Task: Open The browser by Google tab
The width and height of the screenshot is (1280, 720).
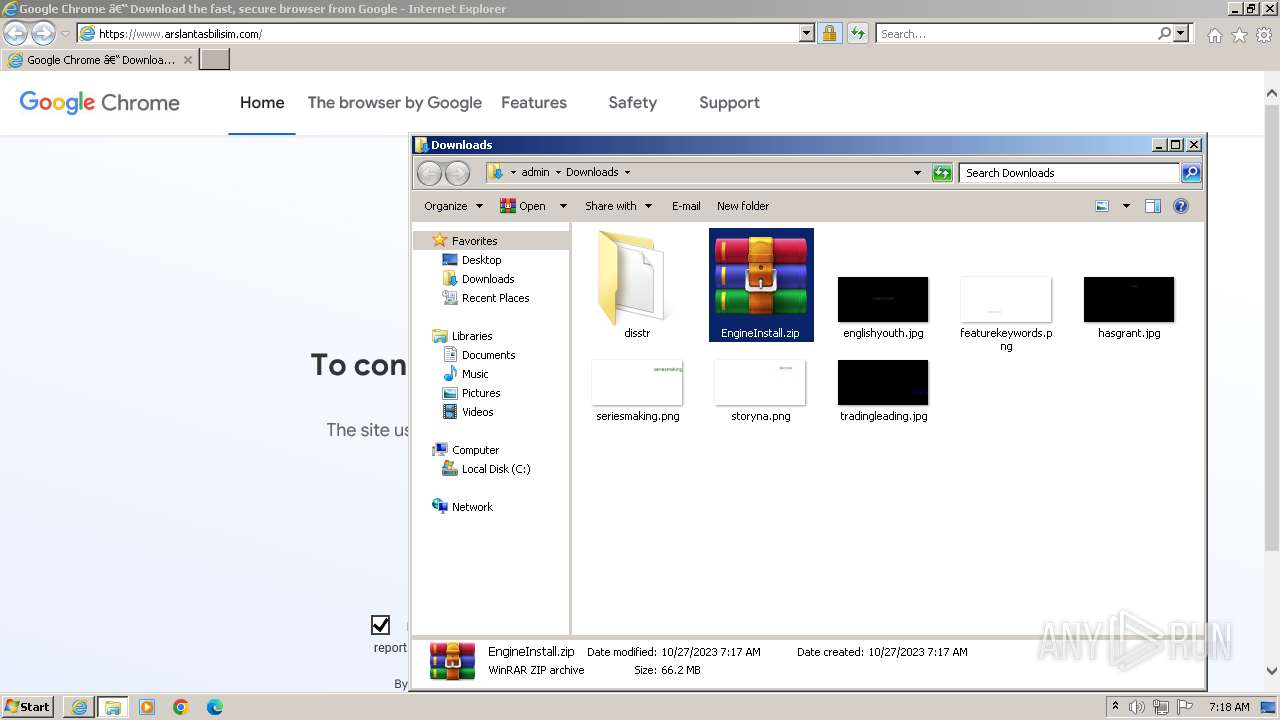Action: (x=395, y=103)
